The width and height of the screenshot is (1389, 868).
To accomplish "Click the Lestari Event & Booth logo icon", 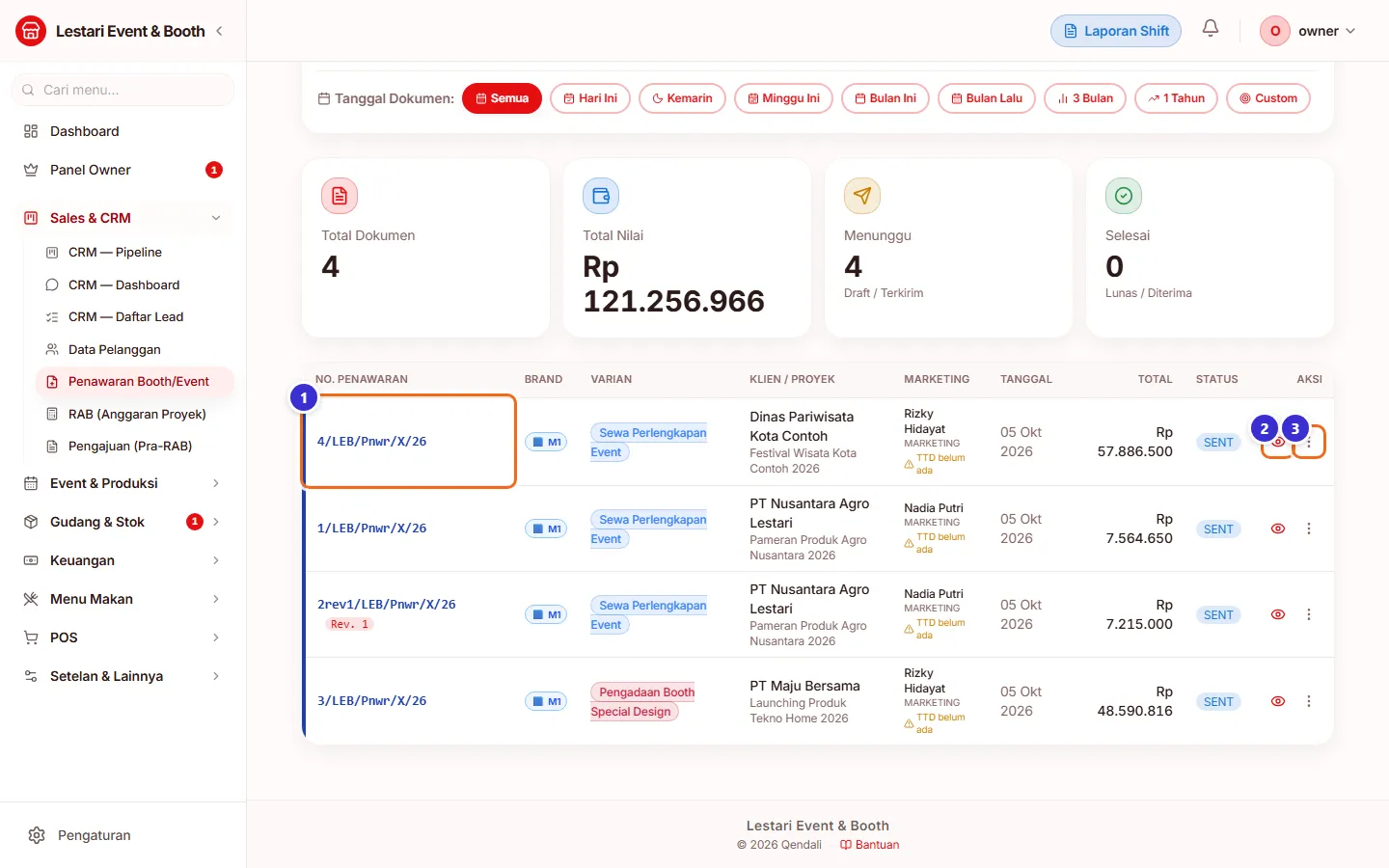I will tap(31, 31).
